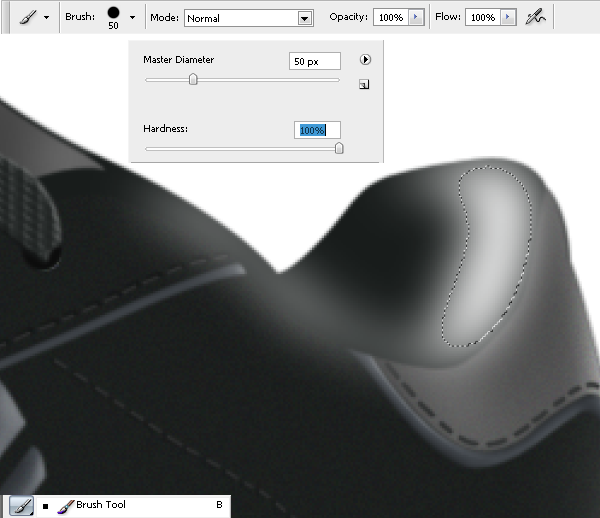Open the Mode dropdown set to Normal
The width and height of the screenshot is (600, 518).
point(249,18)
